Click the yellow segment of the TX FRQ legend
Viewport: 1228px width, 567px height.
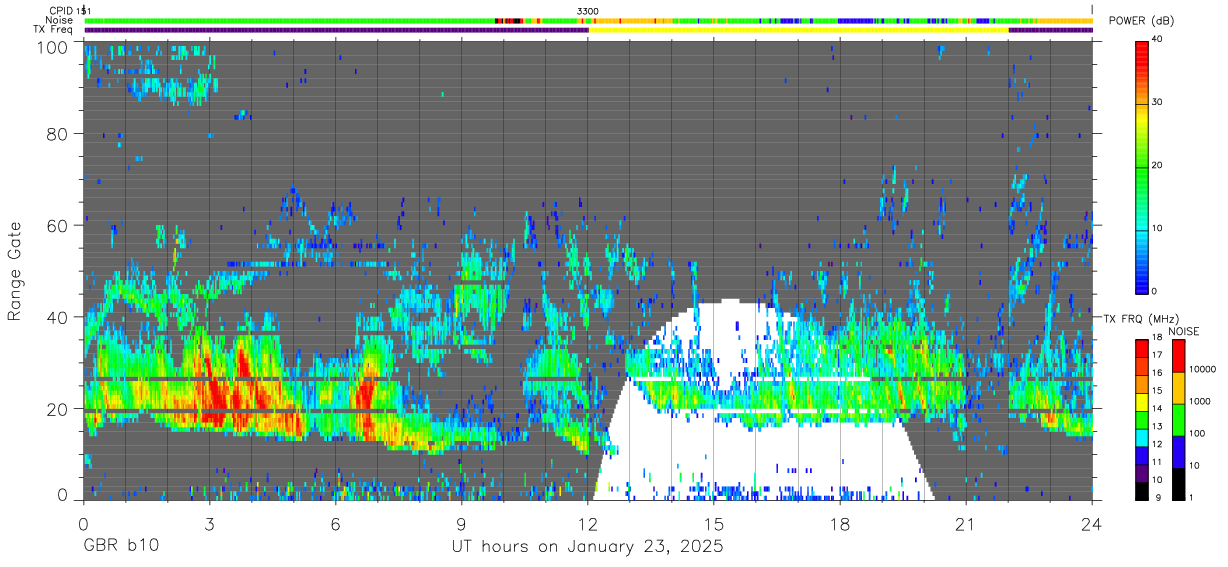pos(1141,402)
